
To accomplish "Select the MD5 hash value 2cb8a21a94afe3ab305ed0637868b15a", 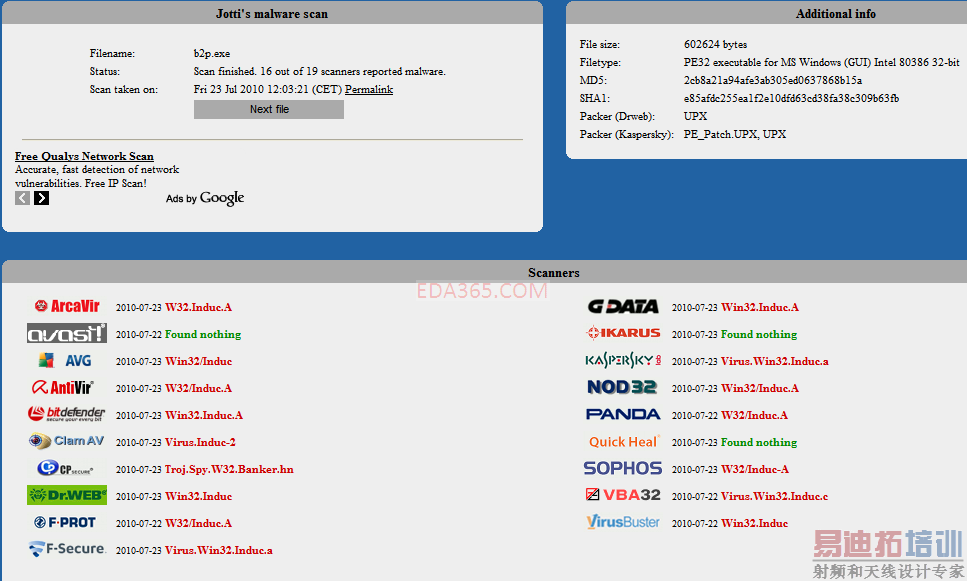I will (773, 80).
